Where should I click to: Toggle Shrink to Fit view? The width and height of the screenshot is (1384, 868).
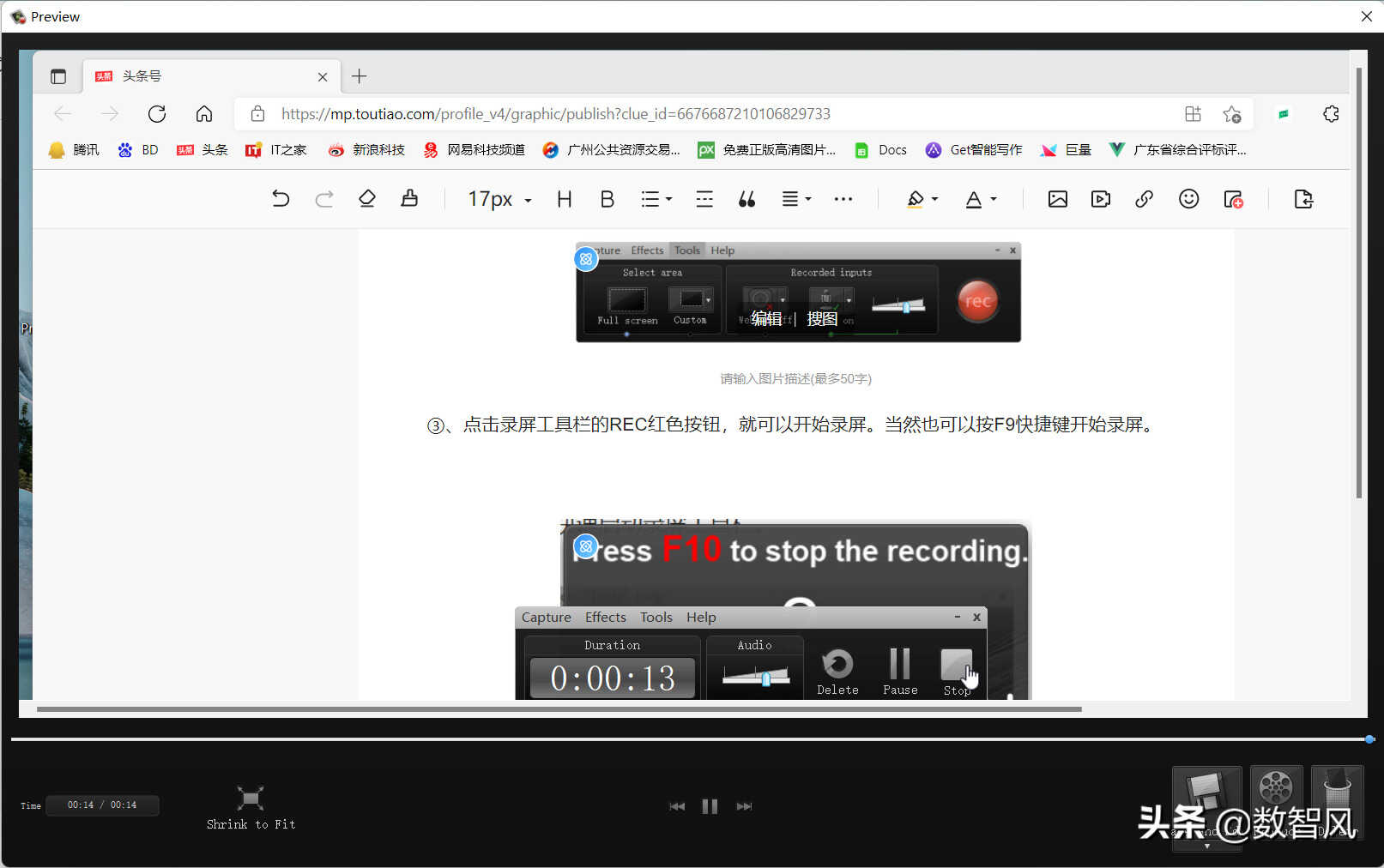click(251, 808)
